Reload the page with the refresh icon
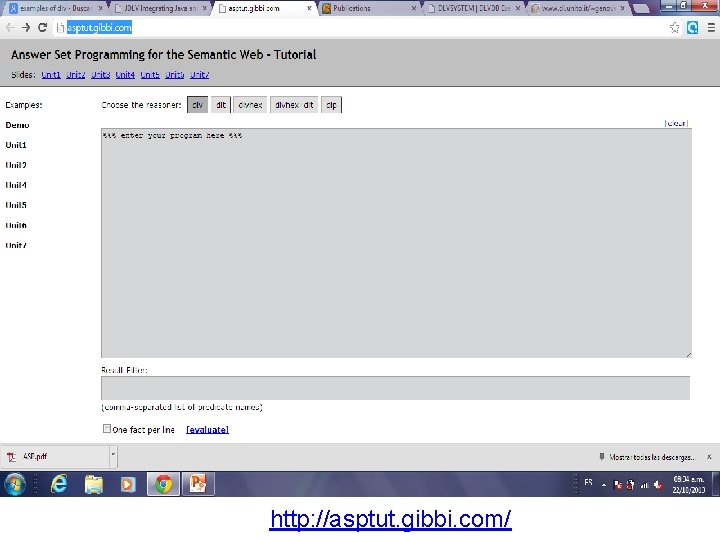720x540 pixels. click(42, 28)
